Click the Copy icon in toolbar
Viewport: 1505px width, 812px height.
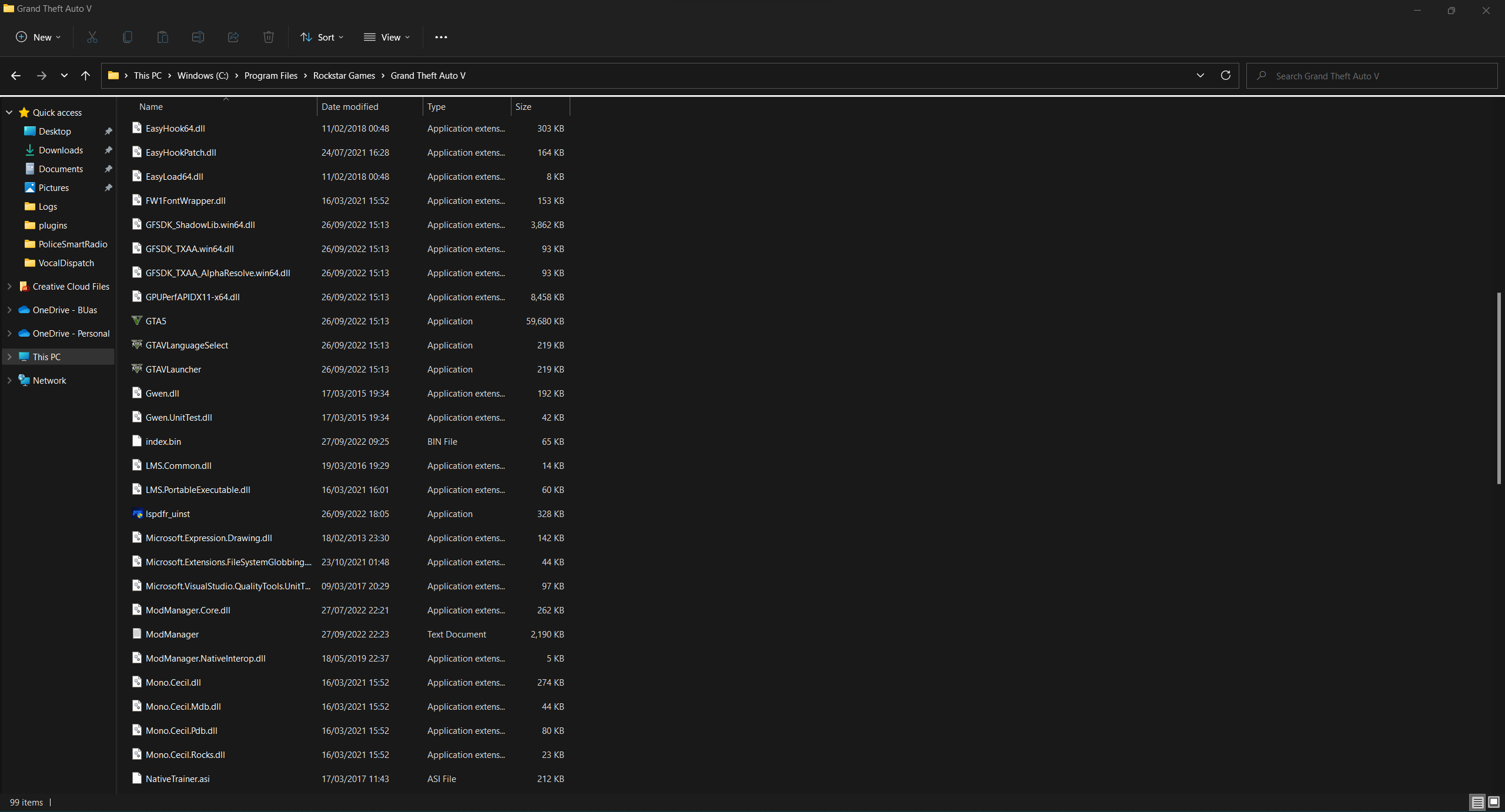(128, 37)
